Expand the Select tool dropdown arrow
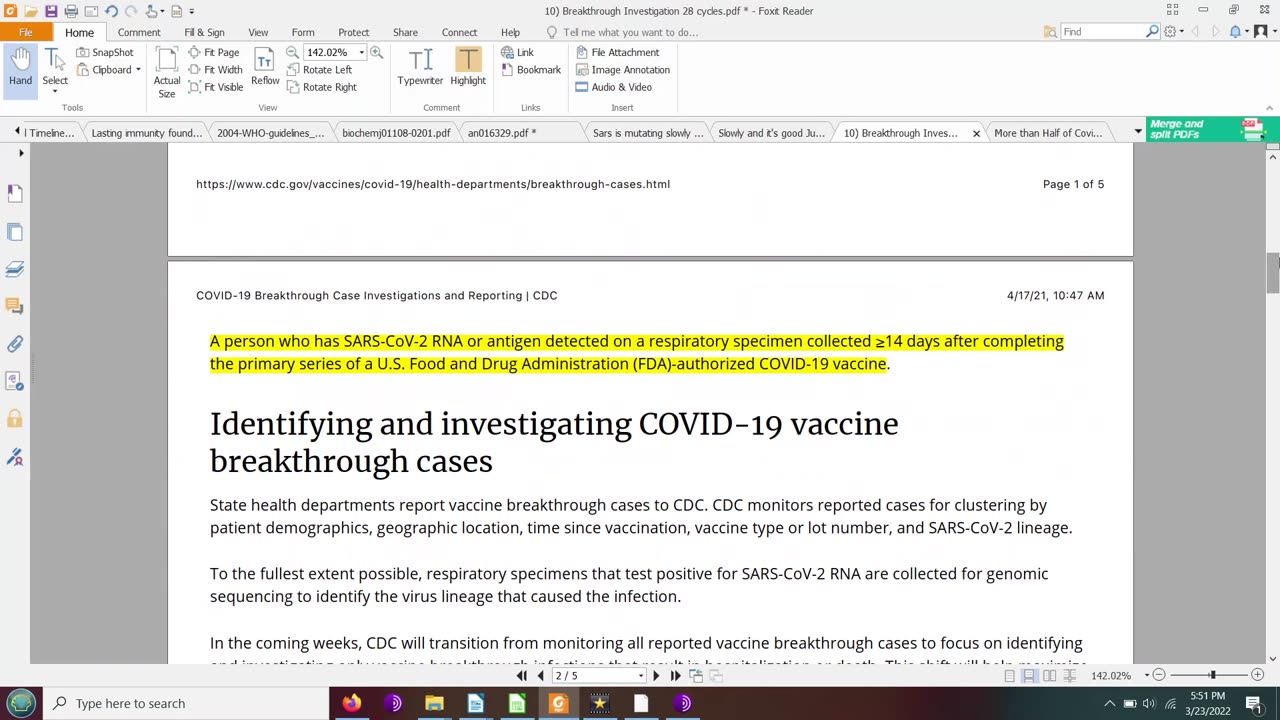1280x720 pixels. pyautogui.click(x=55, y=92)
